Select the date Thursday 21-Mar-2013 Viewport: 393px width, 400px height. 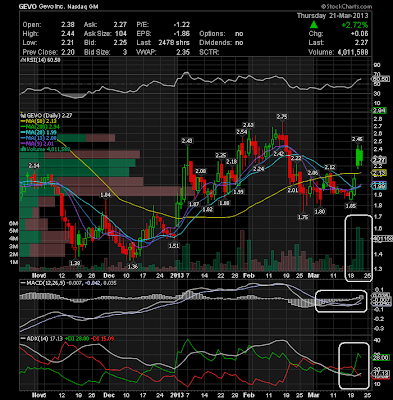click(x=332, y=16)
